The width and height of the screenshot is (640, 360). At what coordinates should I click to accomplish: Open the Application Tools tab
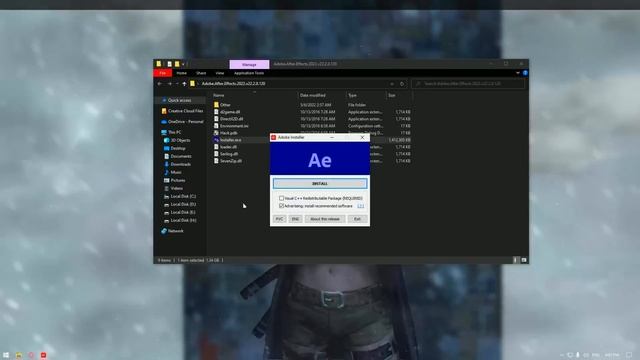point(249,73)
